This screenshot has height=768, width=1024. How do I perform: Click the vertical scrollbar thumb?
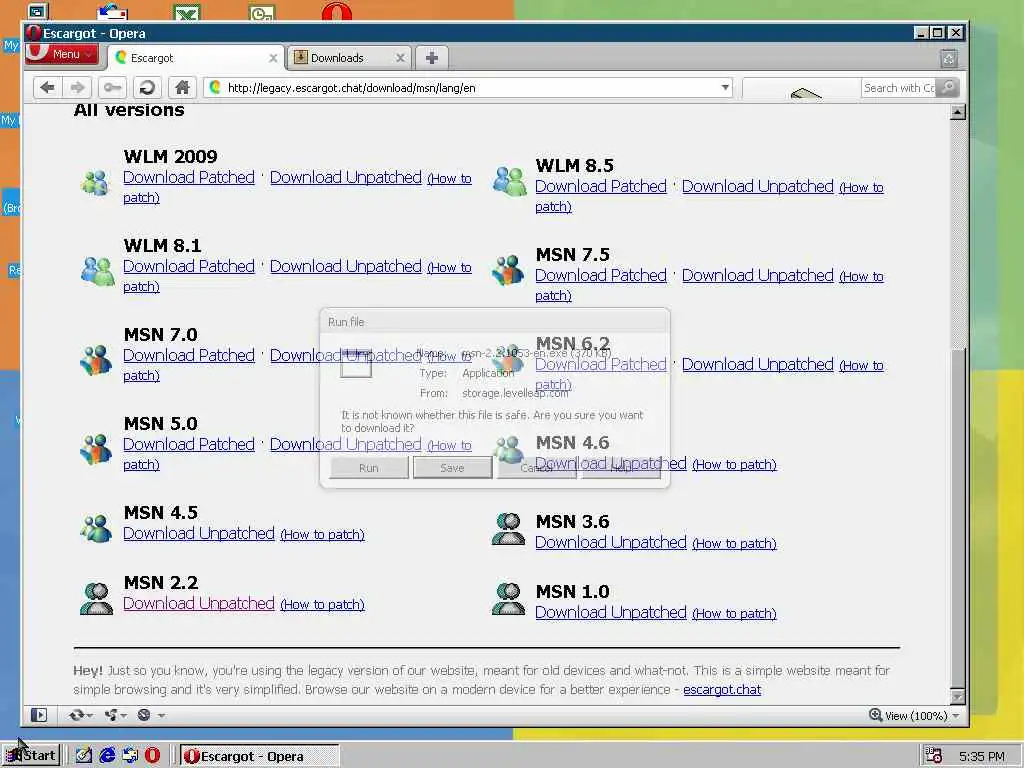click(957, 518)
